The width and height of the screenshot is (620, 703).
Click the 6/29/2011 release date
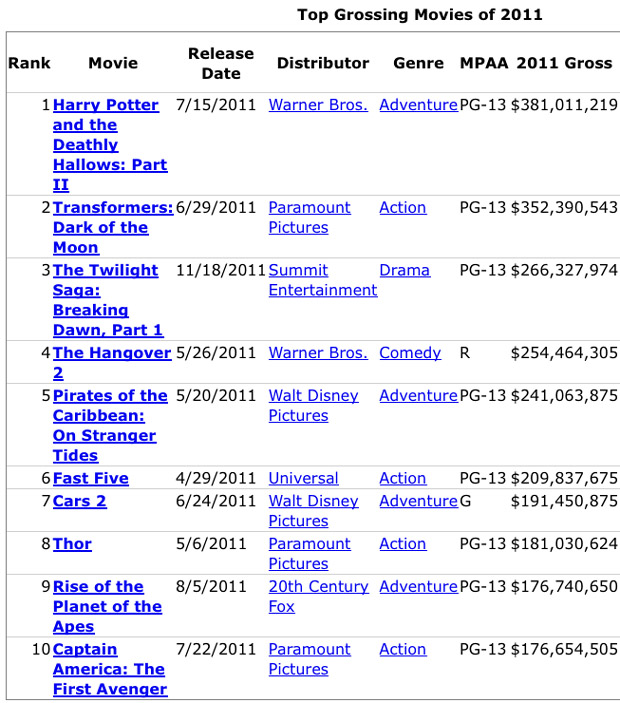[x=216, y=208]
